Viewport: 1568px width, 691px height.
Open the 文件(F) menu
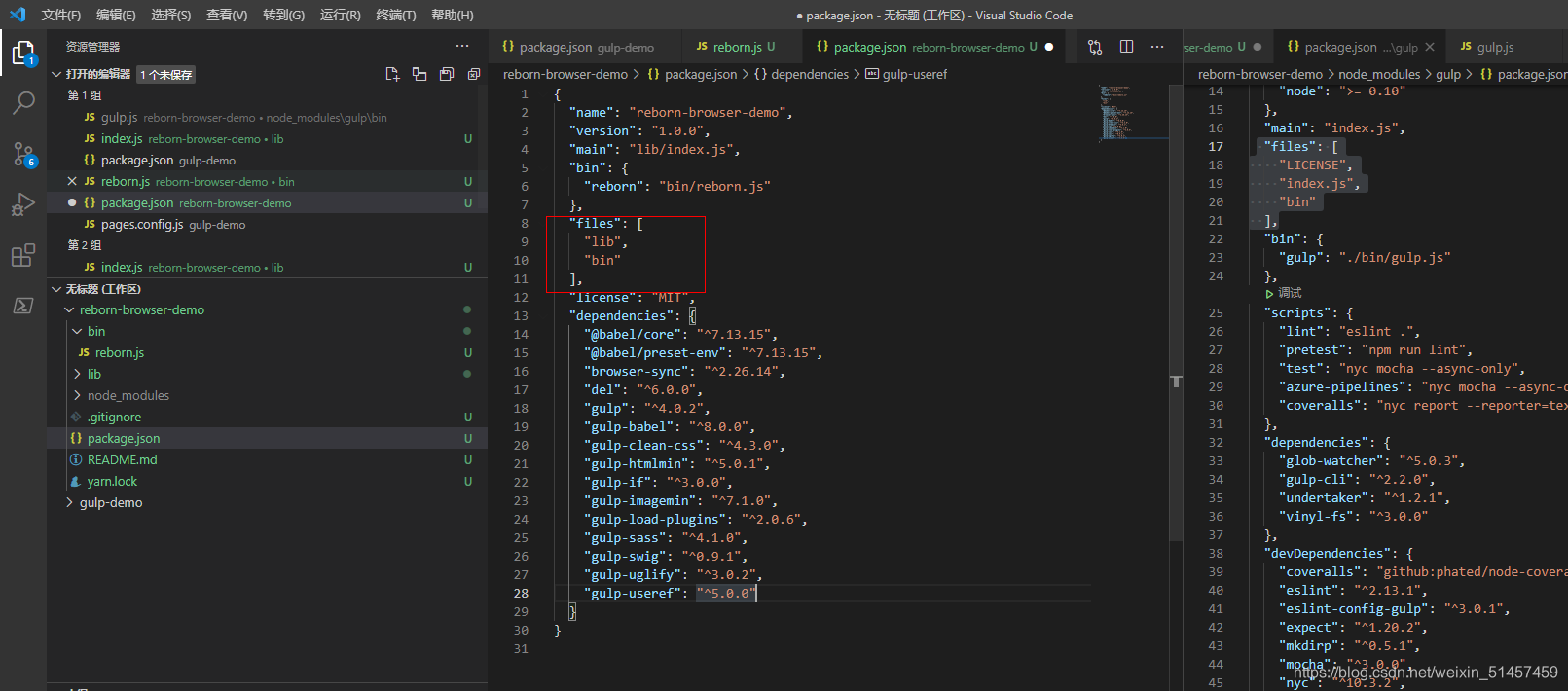coord(61,15)
